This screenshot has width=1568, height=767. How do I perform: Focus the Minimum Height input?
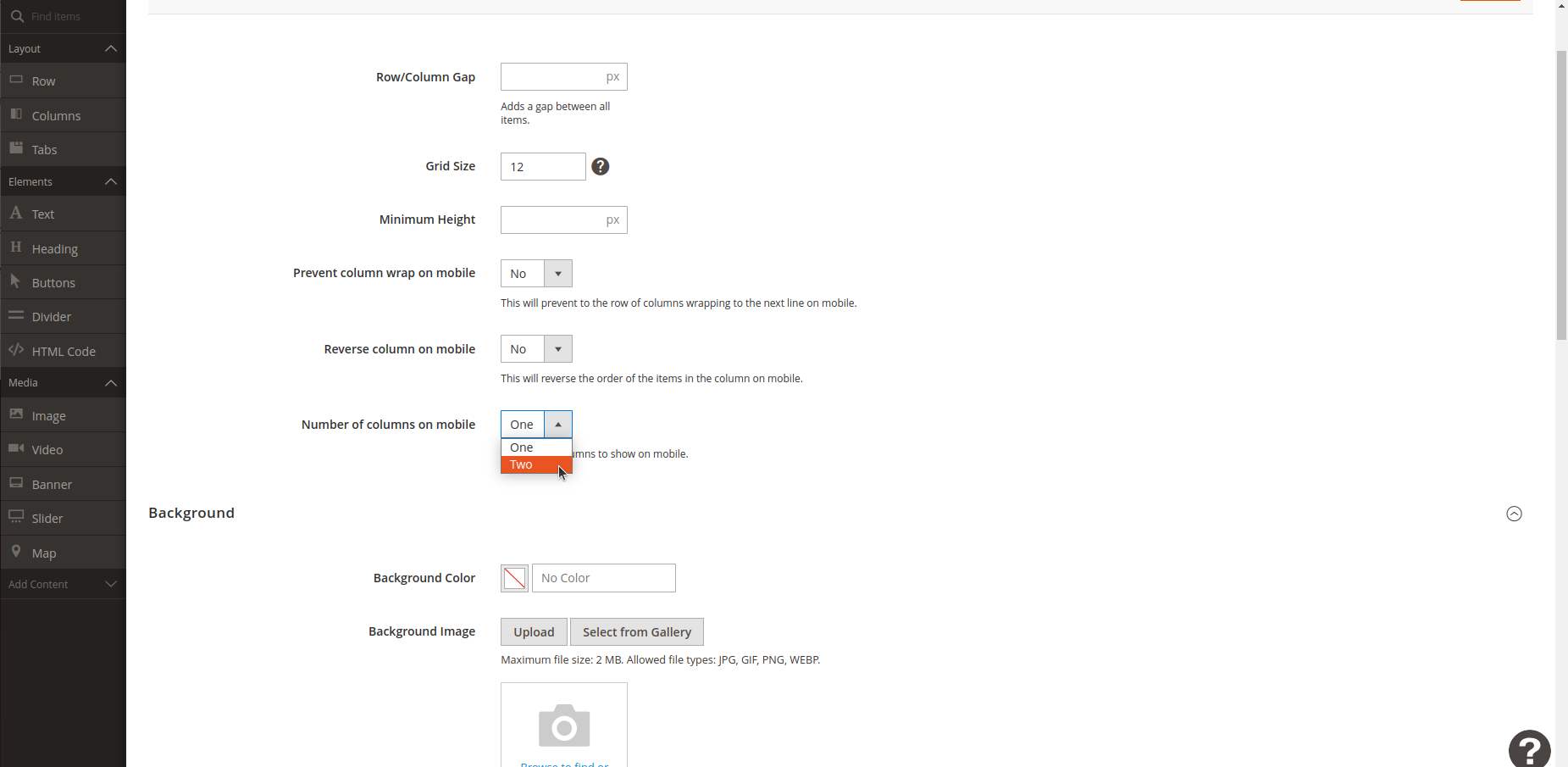pos(564,220)
